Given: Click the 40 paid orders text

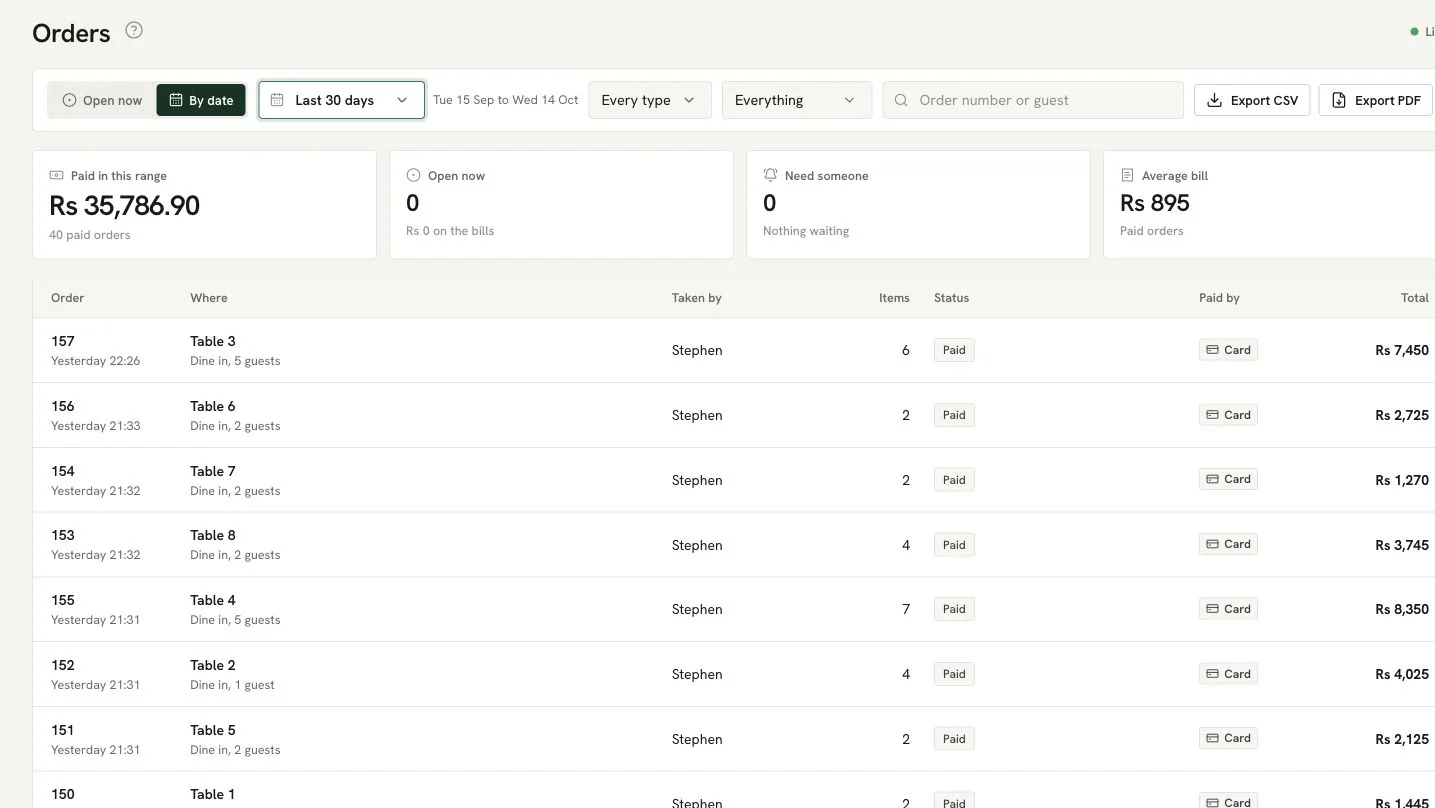Looking at the screenshot, I should [90, 235].
